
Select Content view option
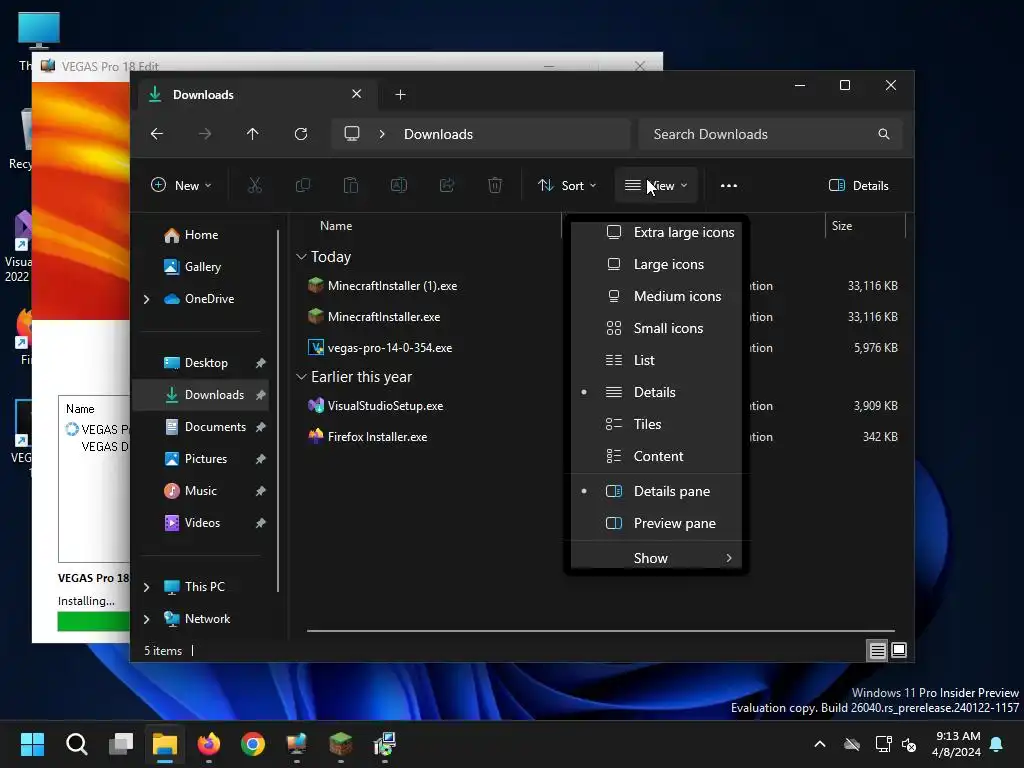pyautogui.click(x=656, y=456)
